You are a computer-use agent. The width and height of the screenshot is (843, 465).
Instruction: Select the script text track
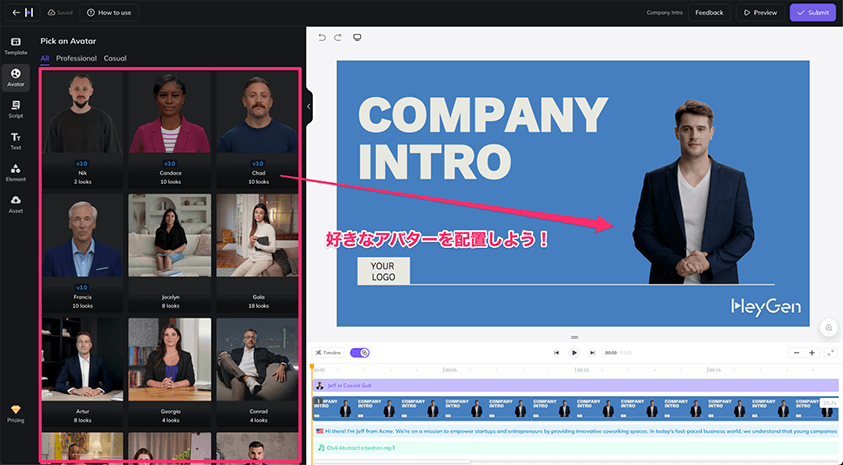pos(576,431)
